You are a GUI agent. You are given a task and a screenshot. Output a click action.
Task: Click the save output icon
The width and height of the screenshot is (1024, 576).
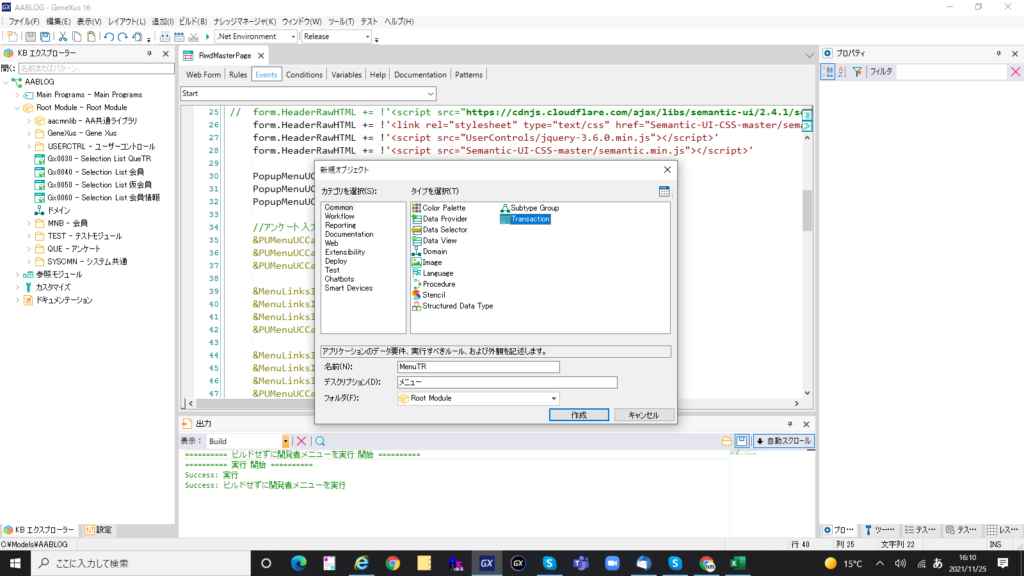click(x=742, y=441)
